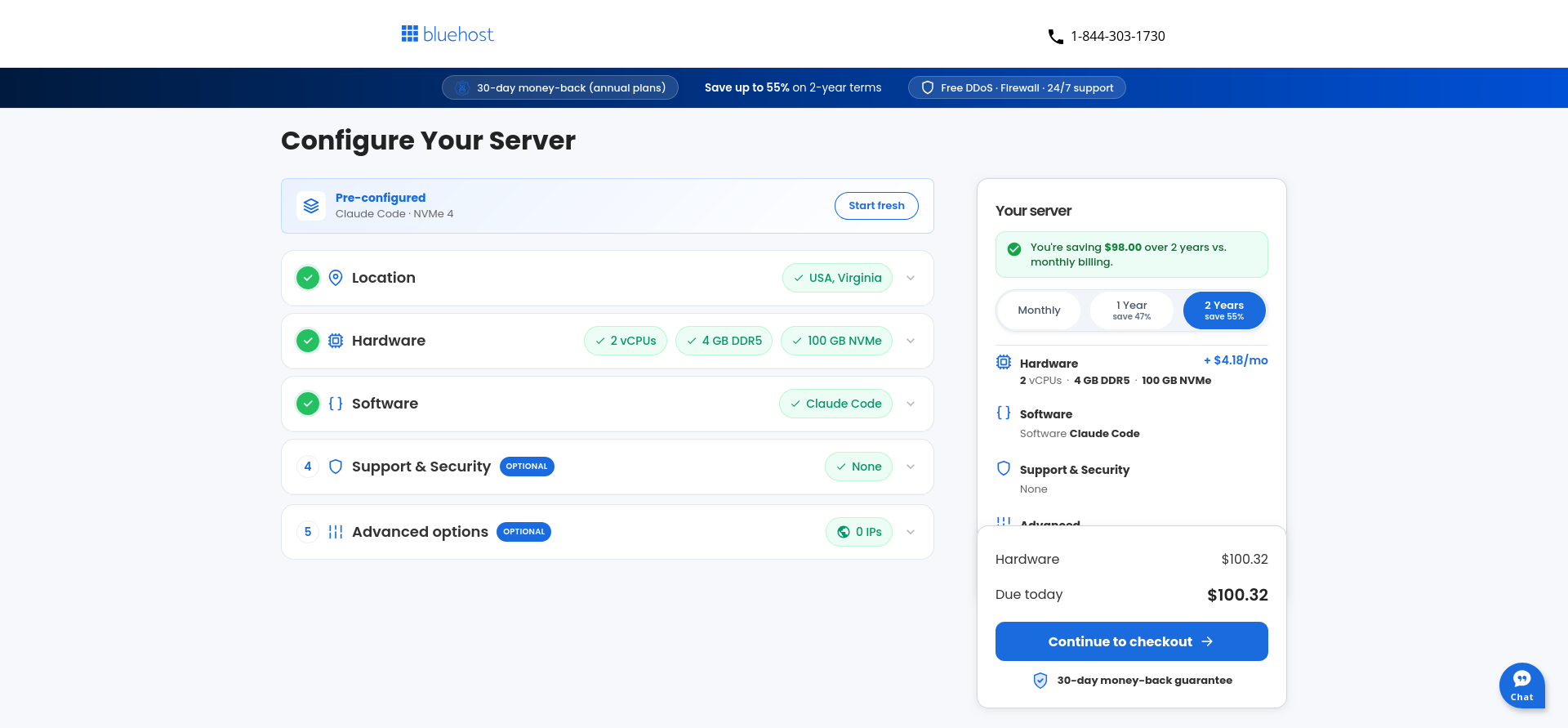Click the OPTIONAL badge beside Support & Security
This screenshot has height=728, width=1568.
[527, 467]
